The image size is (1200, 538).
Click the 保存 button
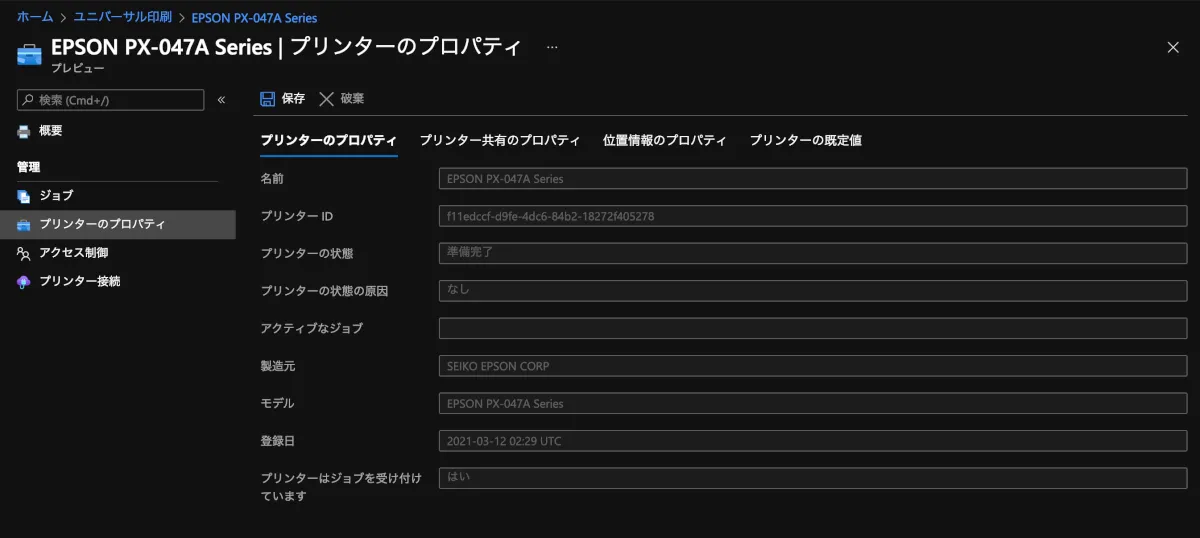pyautogui.click(x=282, y=99)
